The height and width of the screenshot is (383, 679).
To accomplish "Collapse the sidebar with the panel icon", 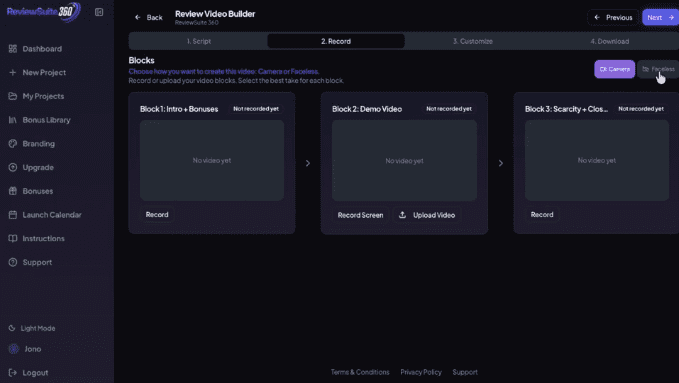I will pos(99,12).
